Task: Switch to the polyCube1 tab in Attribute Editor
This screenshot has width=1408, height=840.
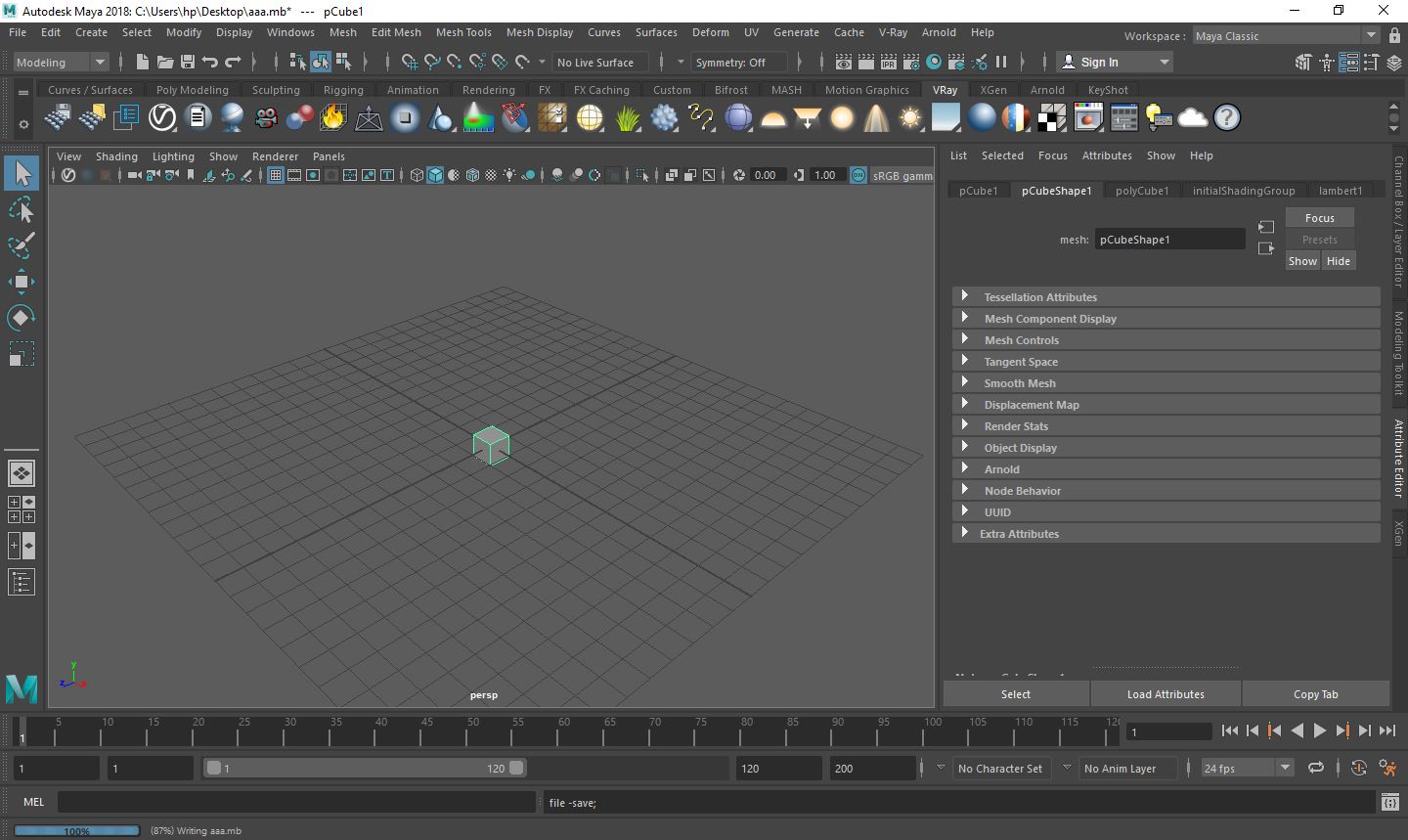Action: 1141,190
